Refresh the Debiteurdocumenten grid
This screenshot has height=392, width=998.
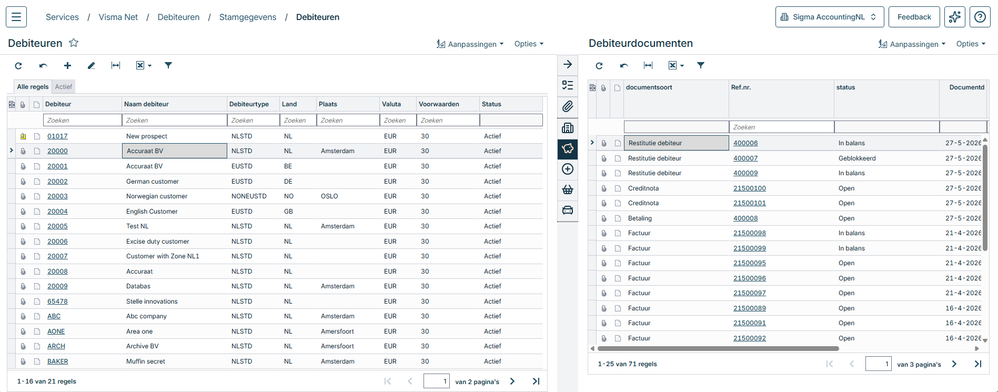(599, 66)
